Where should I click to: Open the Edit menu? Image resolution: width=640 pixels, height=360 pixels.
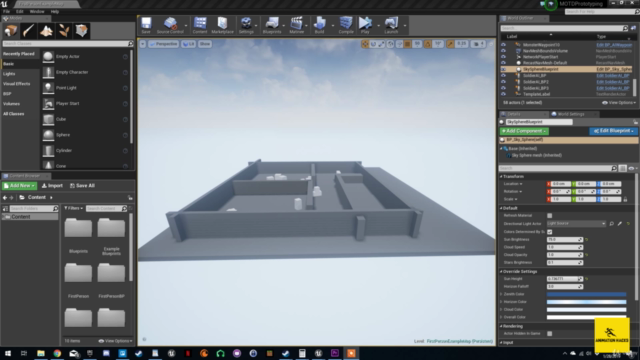point(20,11)
